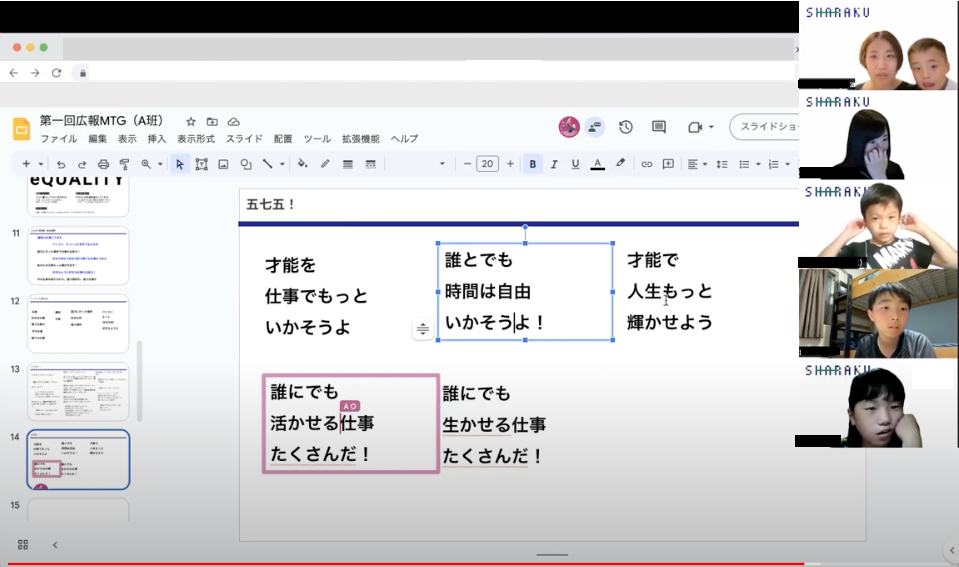Open the 配置 menu
This screenshot has width=959, height=567.
[283, 139]
